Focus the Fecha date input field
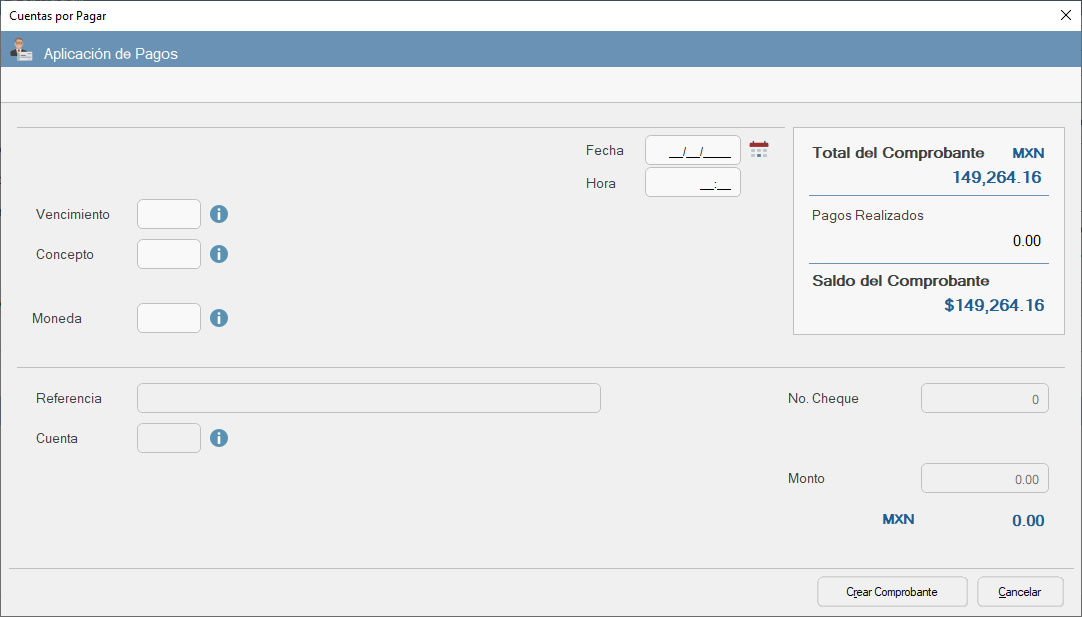The height and width of the screenshot is (617, 1082). click(x=693, y=150)
